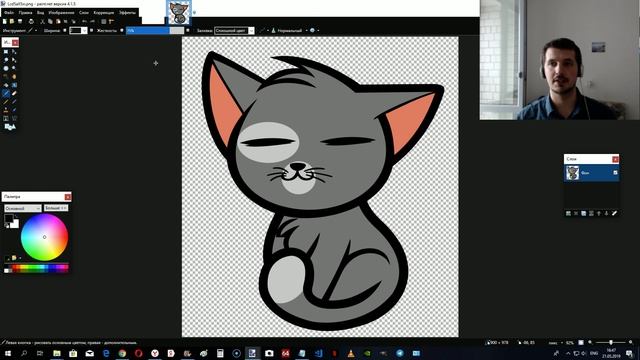The height and width of the screenshot is (360, 640).
Task: Open the Заливка fill style dropdown
Action: click(234, 31)
